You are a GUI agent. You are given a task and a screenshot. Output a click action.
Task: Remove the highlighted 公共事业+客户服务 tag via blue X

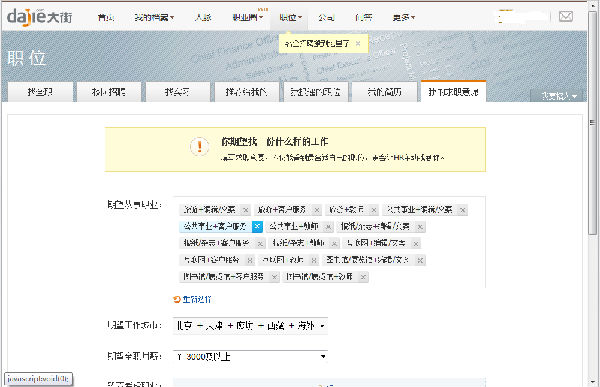257,226
